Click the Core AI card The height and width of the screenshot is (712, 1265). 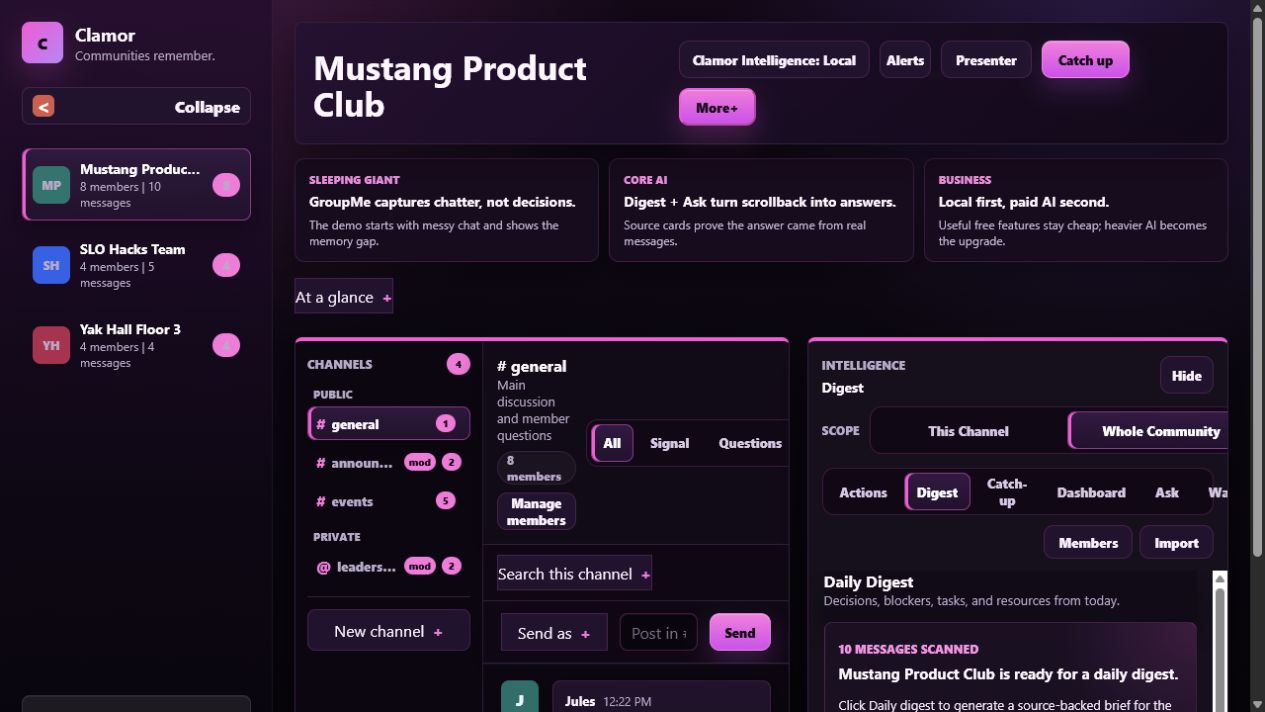point(761,210)
